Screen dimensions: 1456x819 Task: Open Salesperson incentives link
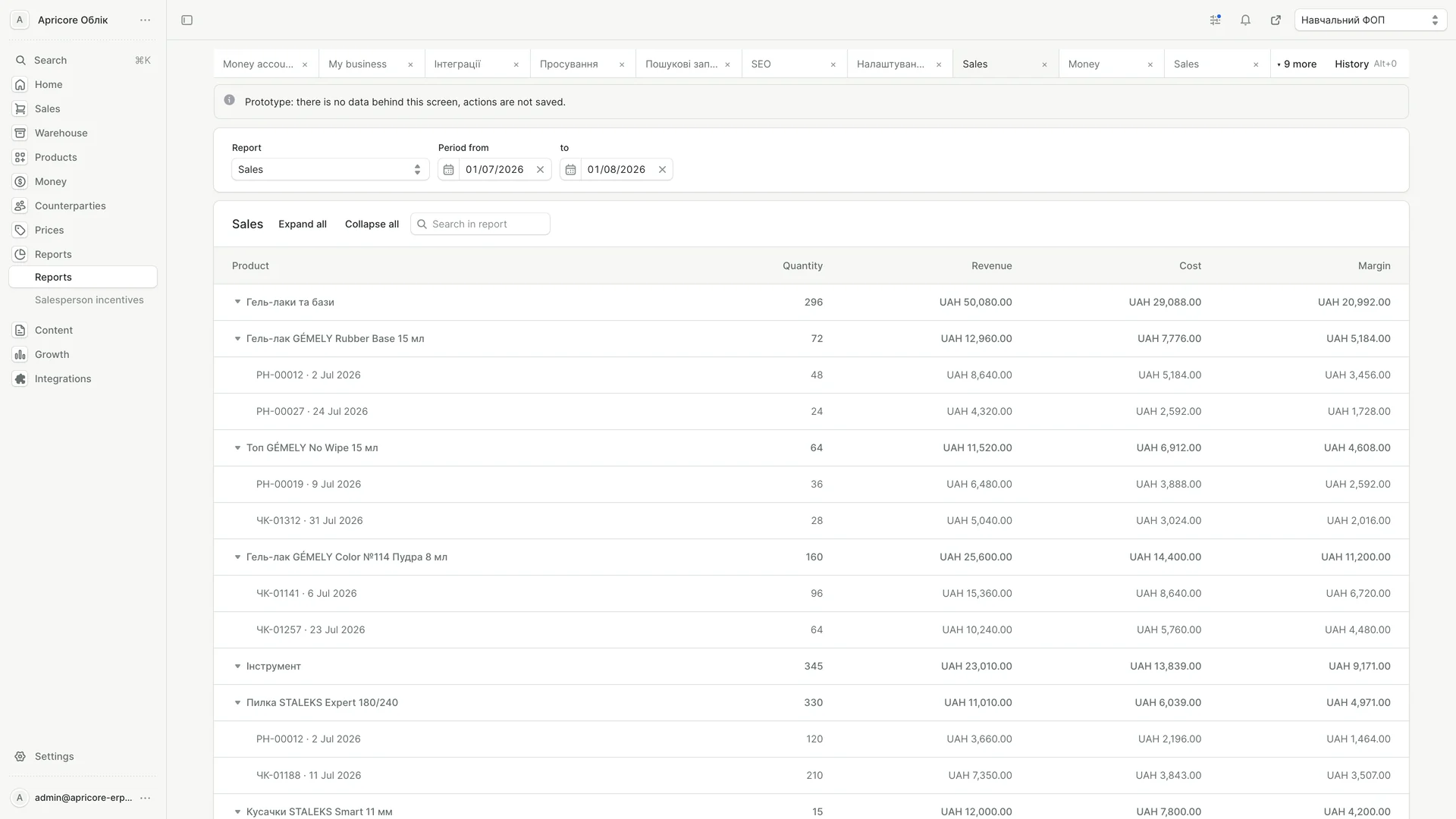coord(89,300)
